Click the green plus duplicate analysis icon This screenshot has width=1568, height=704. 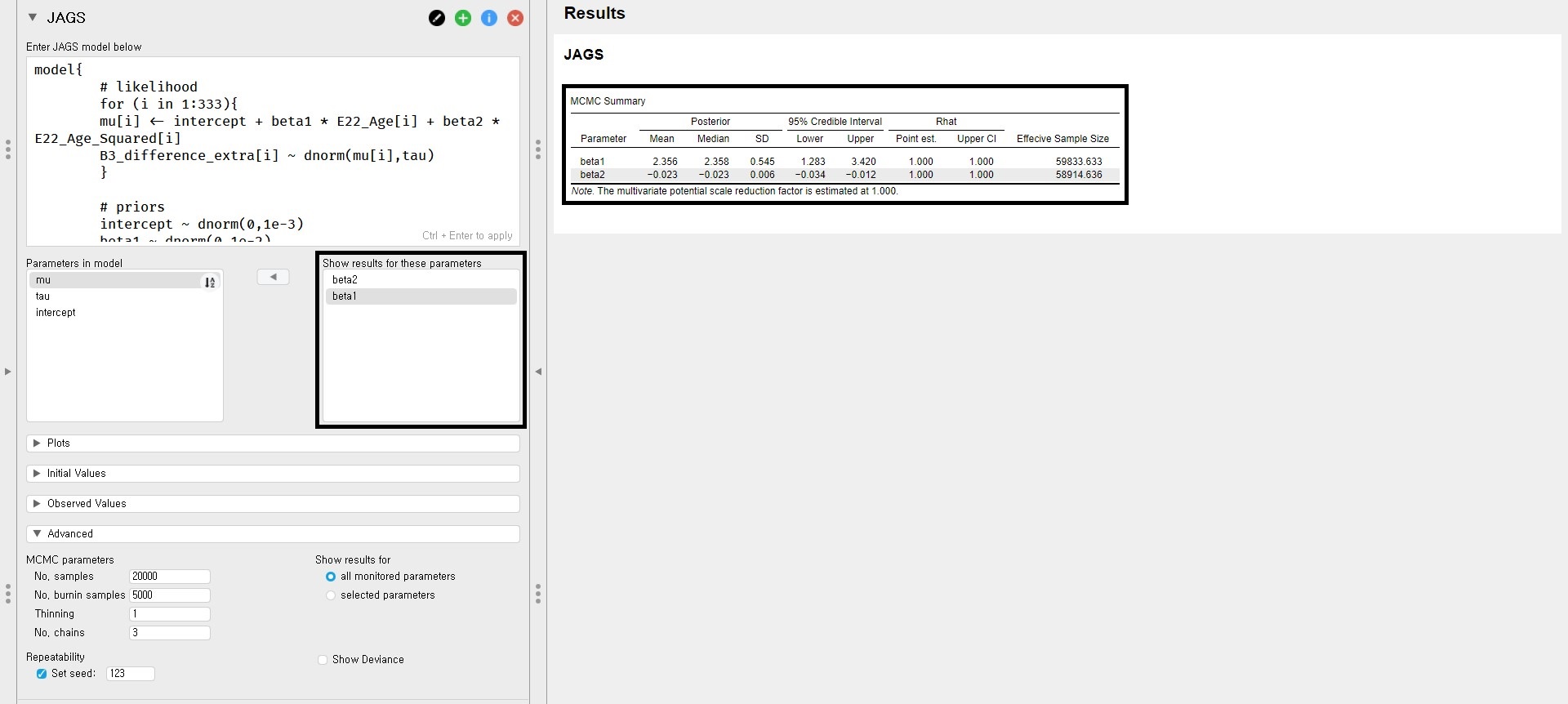[x=463, y=18]
